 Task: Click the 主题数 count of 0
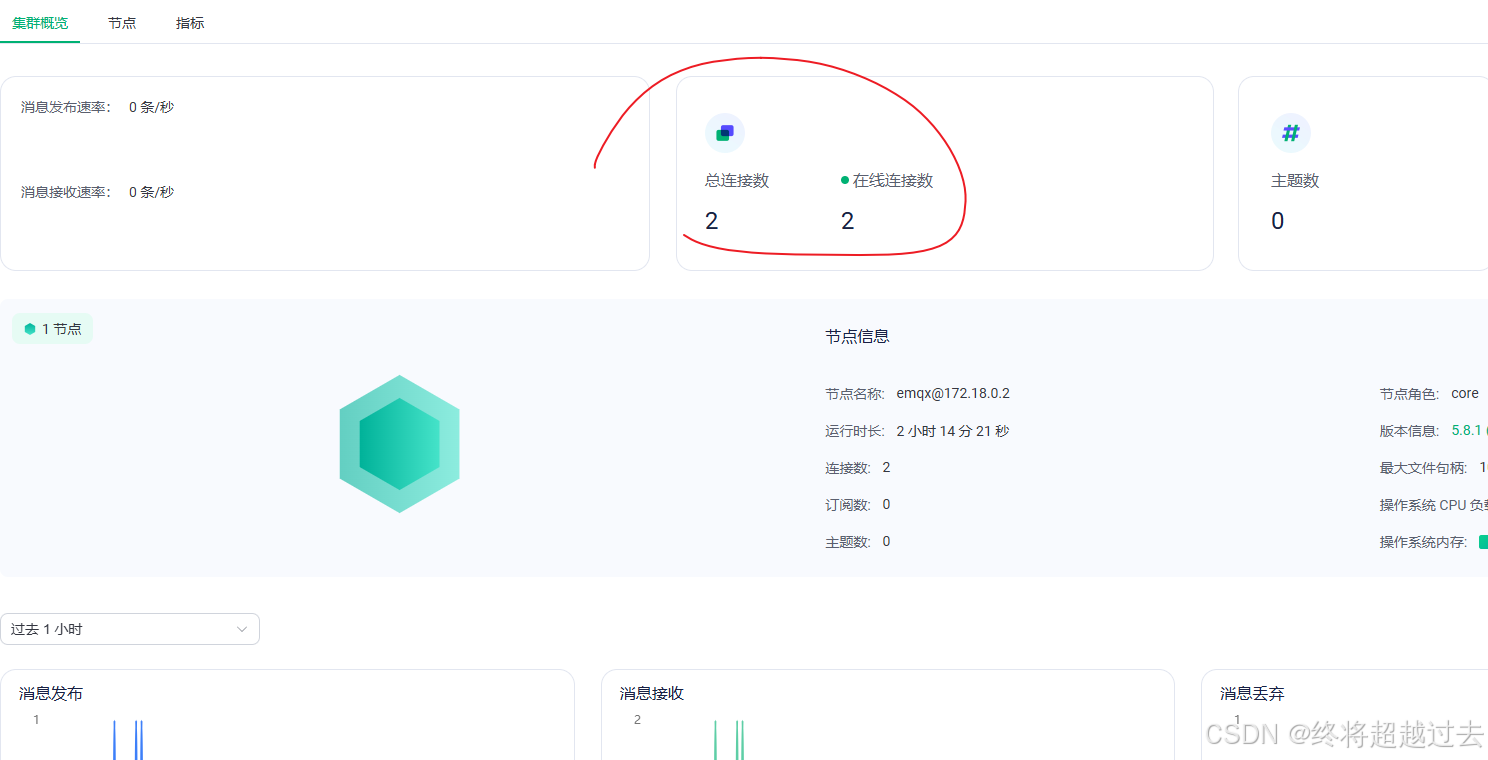coord(1277,221)
